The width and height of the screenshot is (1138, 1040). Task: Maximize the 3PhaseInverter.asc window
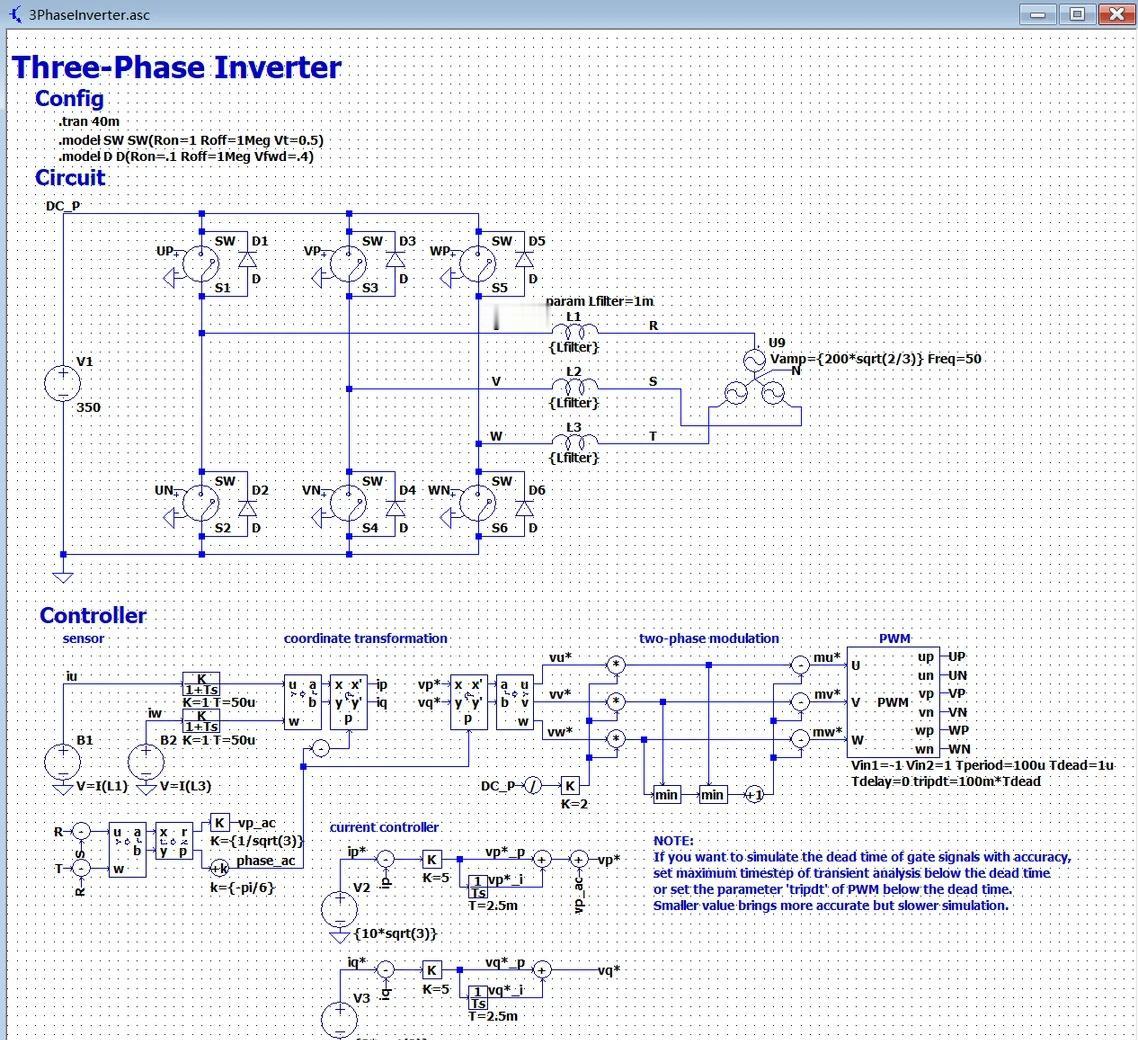1077,14
